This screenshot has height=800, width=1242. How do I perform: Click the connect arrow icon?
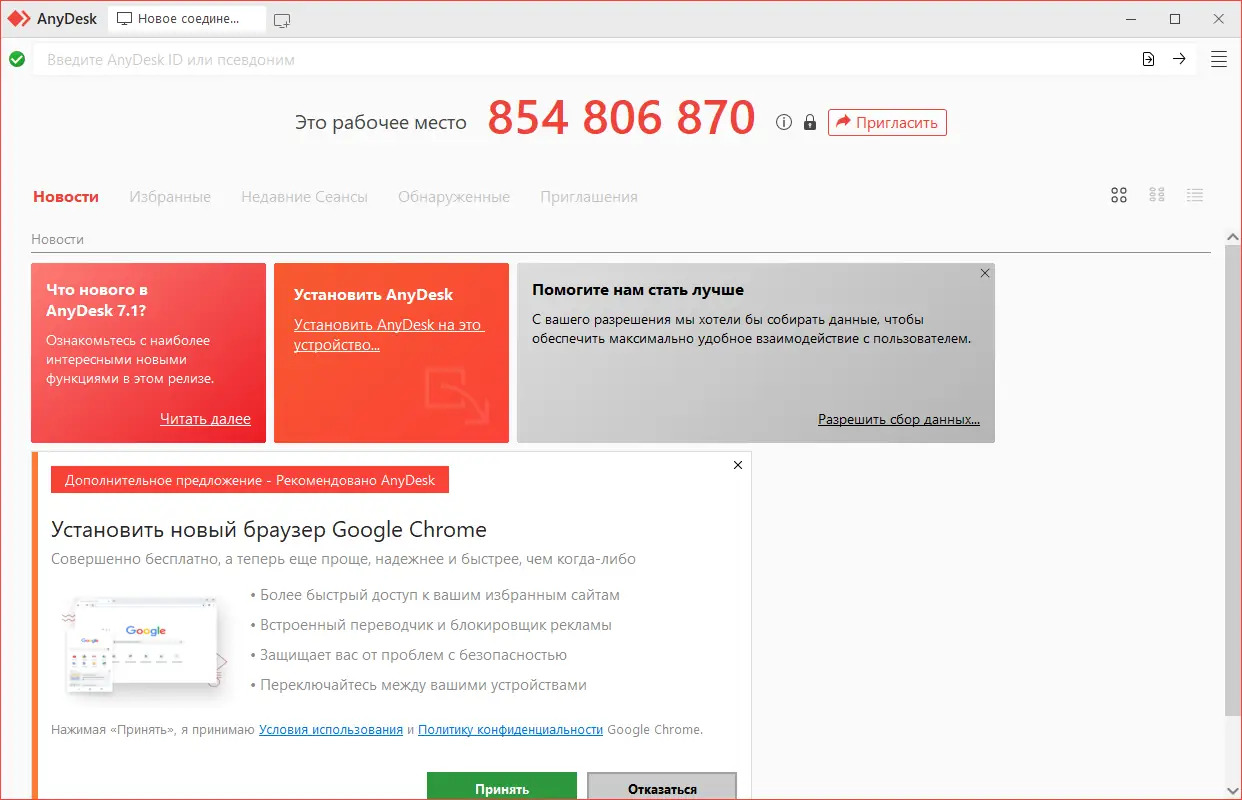click(x=1179, y=59)
